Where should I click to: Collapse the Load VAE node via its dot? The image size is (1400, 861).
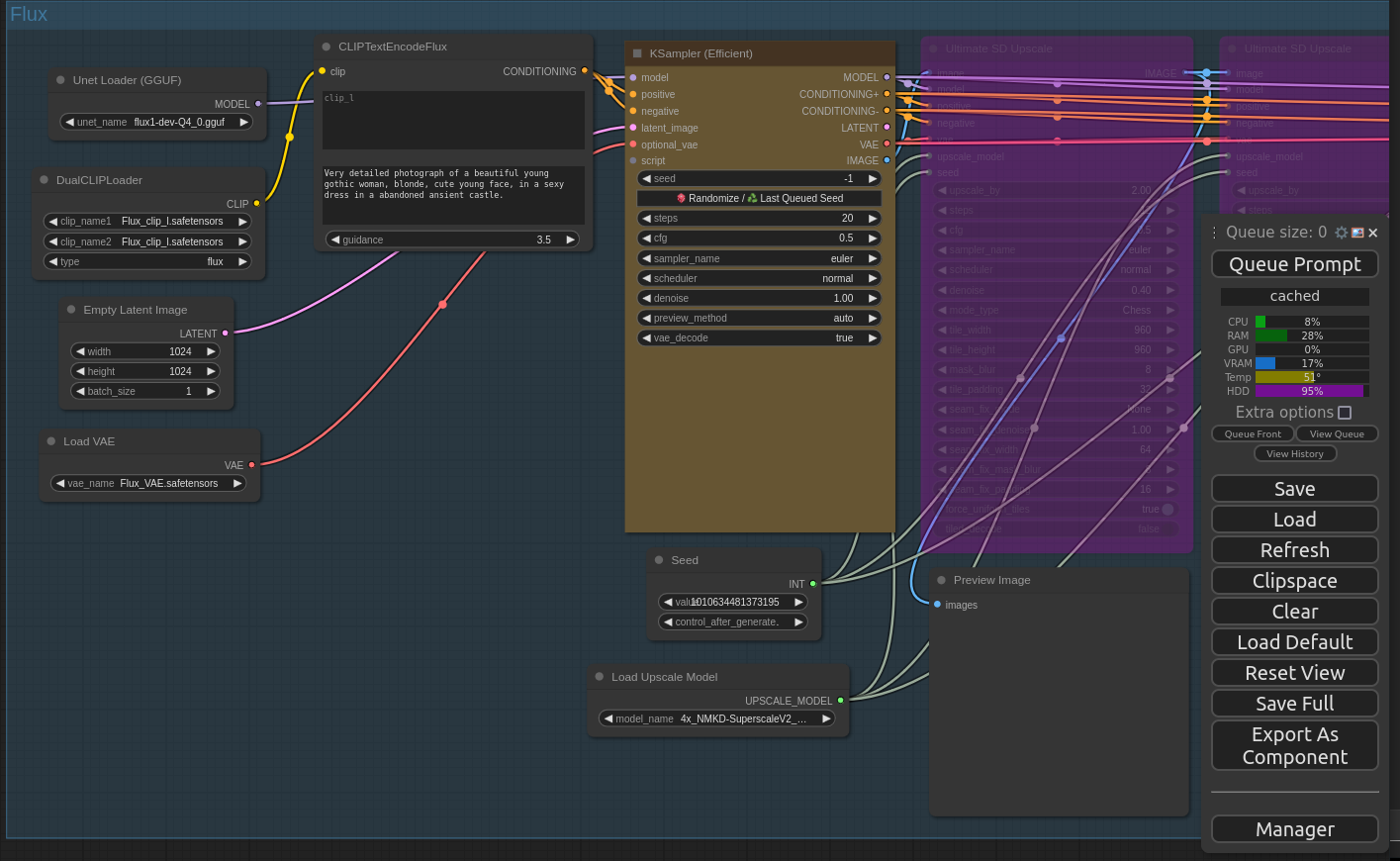51,441
